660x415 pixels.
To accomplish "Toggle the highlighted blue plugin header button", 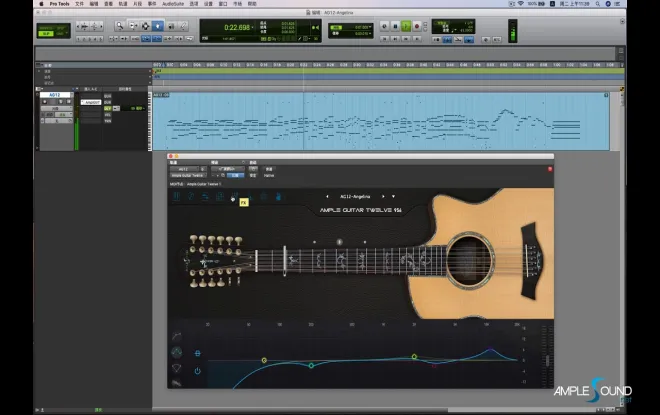I will [235, 176].
